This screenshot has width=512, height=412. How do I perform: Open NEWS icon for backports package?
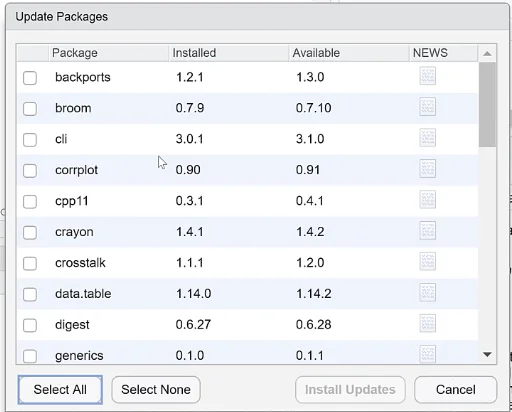pyautogui.click(x=427, y=76)
